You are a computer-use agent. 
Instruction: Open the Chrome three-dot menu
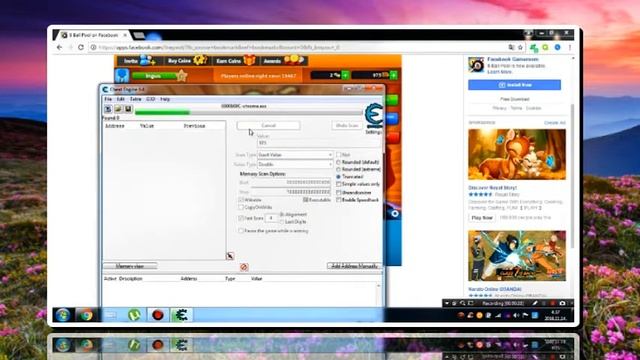coord(570,47)
